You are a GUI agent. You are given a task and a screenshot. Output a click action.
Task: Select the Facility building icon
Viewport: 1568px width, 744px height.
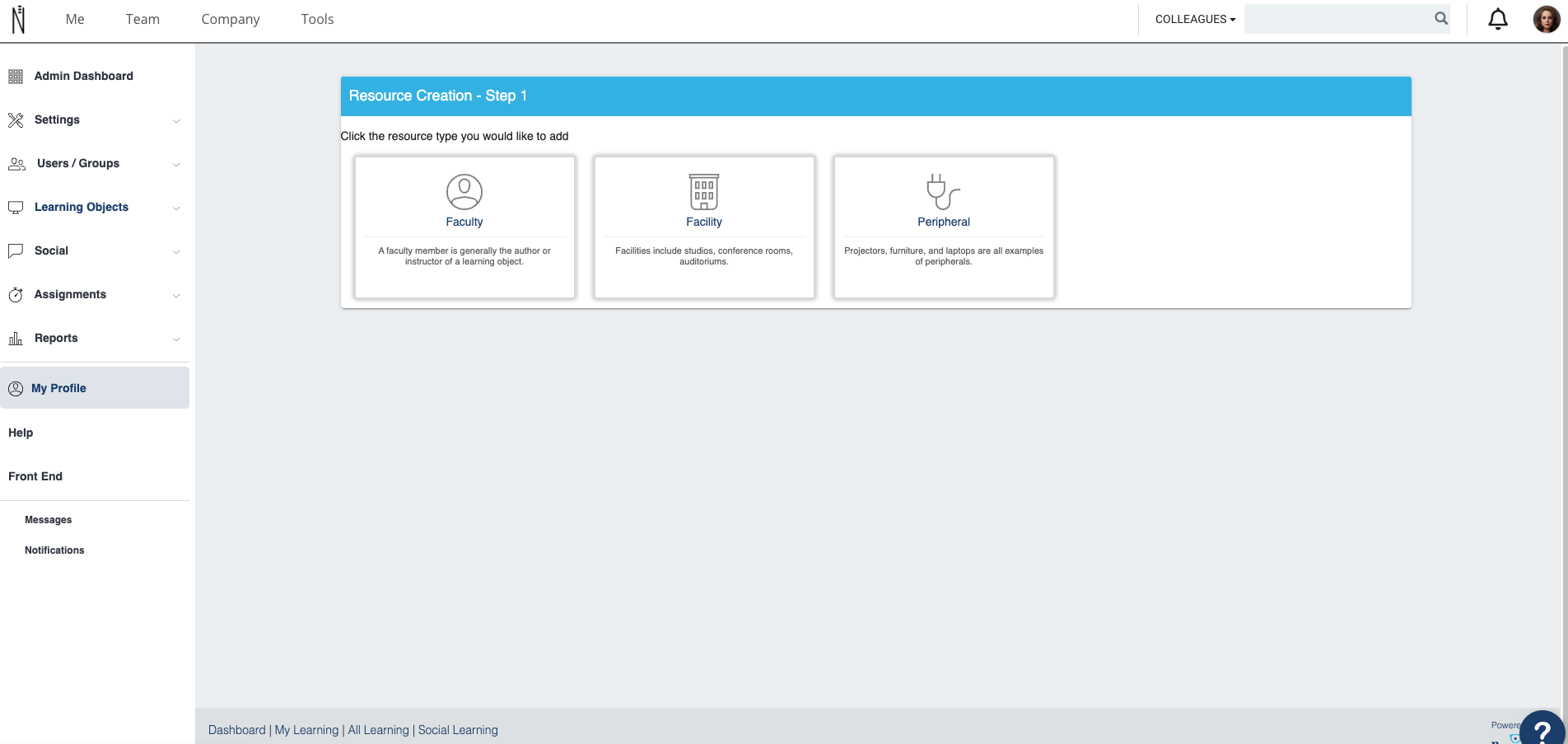pos(704,192)
